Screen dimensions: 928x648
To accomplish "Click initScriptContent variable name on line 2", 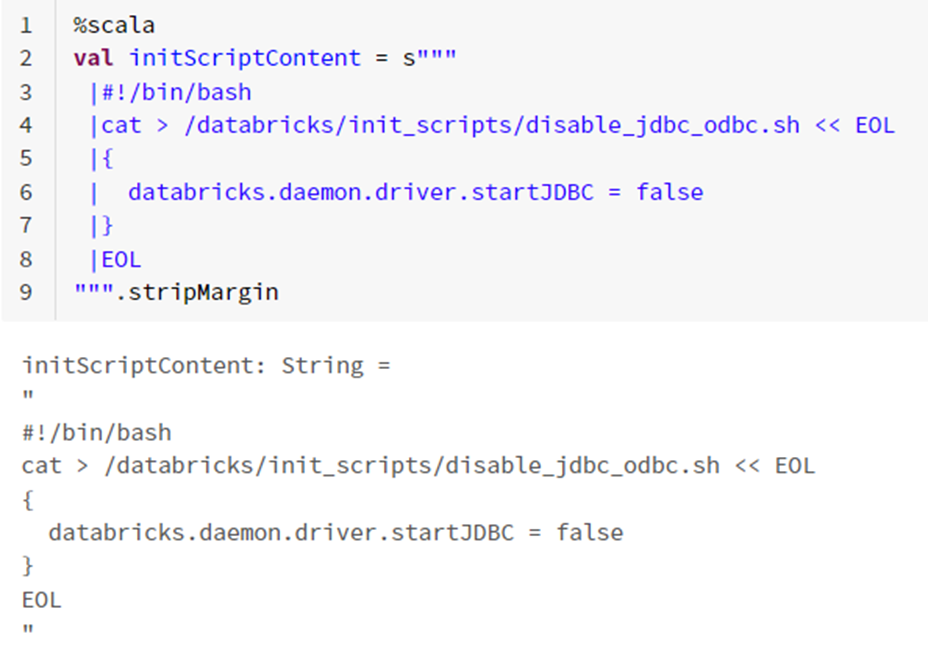I will 244,58.
